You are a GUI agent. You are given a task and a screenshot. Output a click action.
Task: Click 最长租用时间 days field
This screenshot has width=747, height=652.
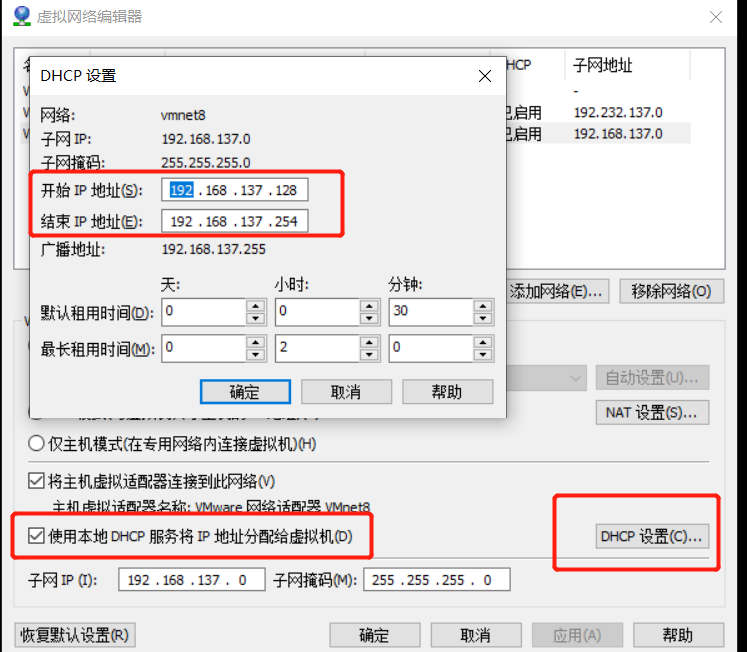(204, 349)
